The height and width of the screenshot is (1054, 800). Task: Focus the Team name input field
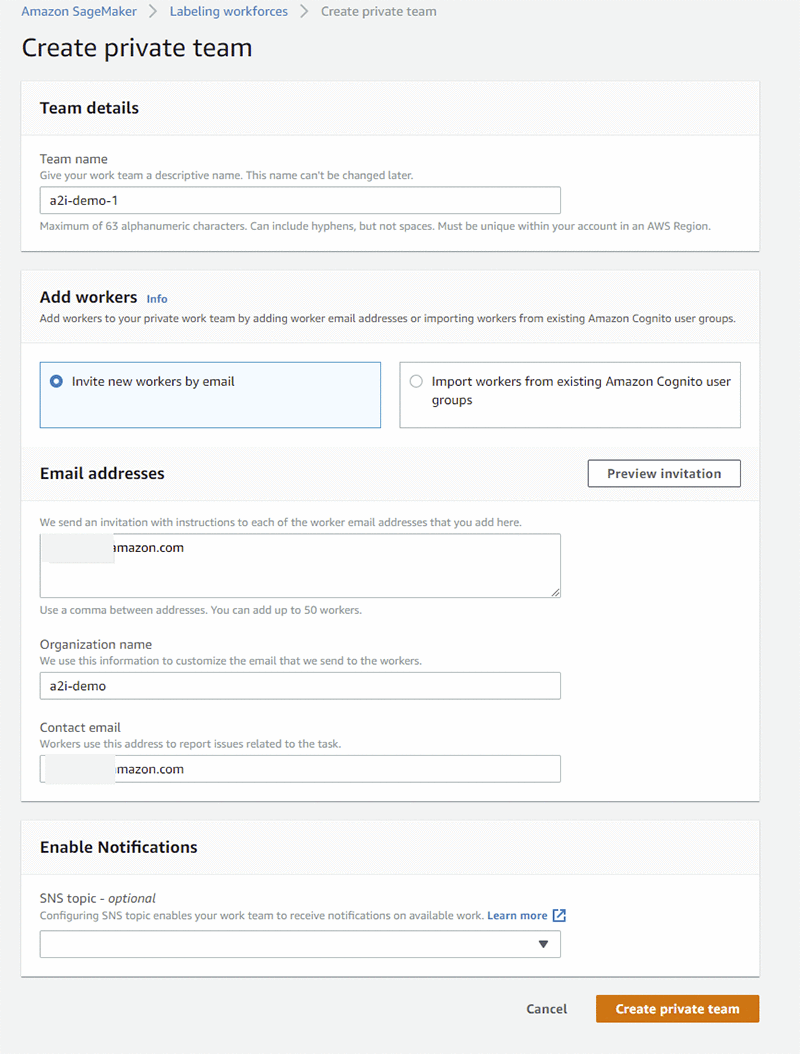[300, 200]
